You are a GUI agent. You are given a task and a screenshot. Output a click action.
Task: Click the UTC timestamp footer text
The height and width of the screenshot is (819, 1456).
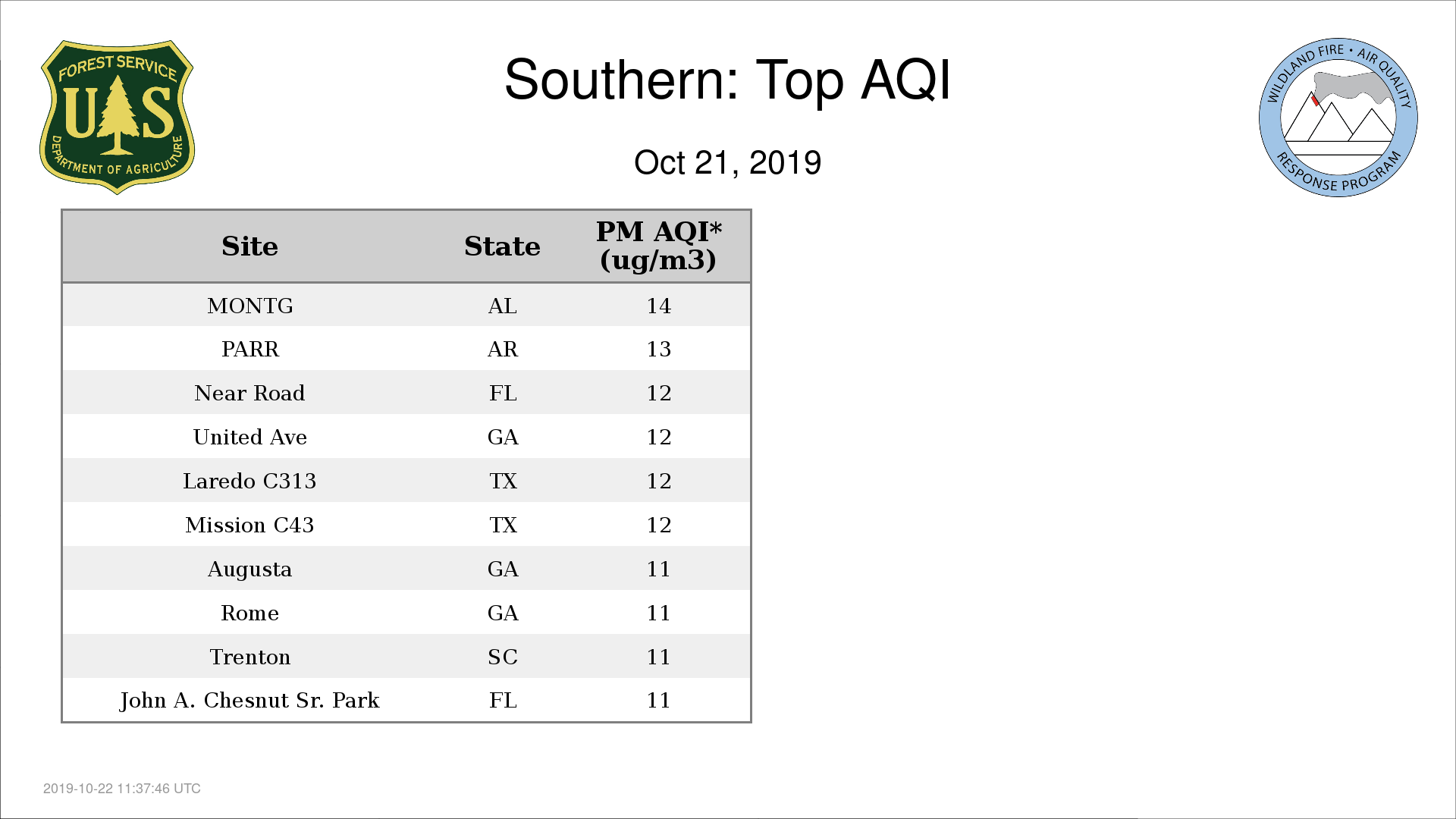coord(122,789)
